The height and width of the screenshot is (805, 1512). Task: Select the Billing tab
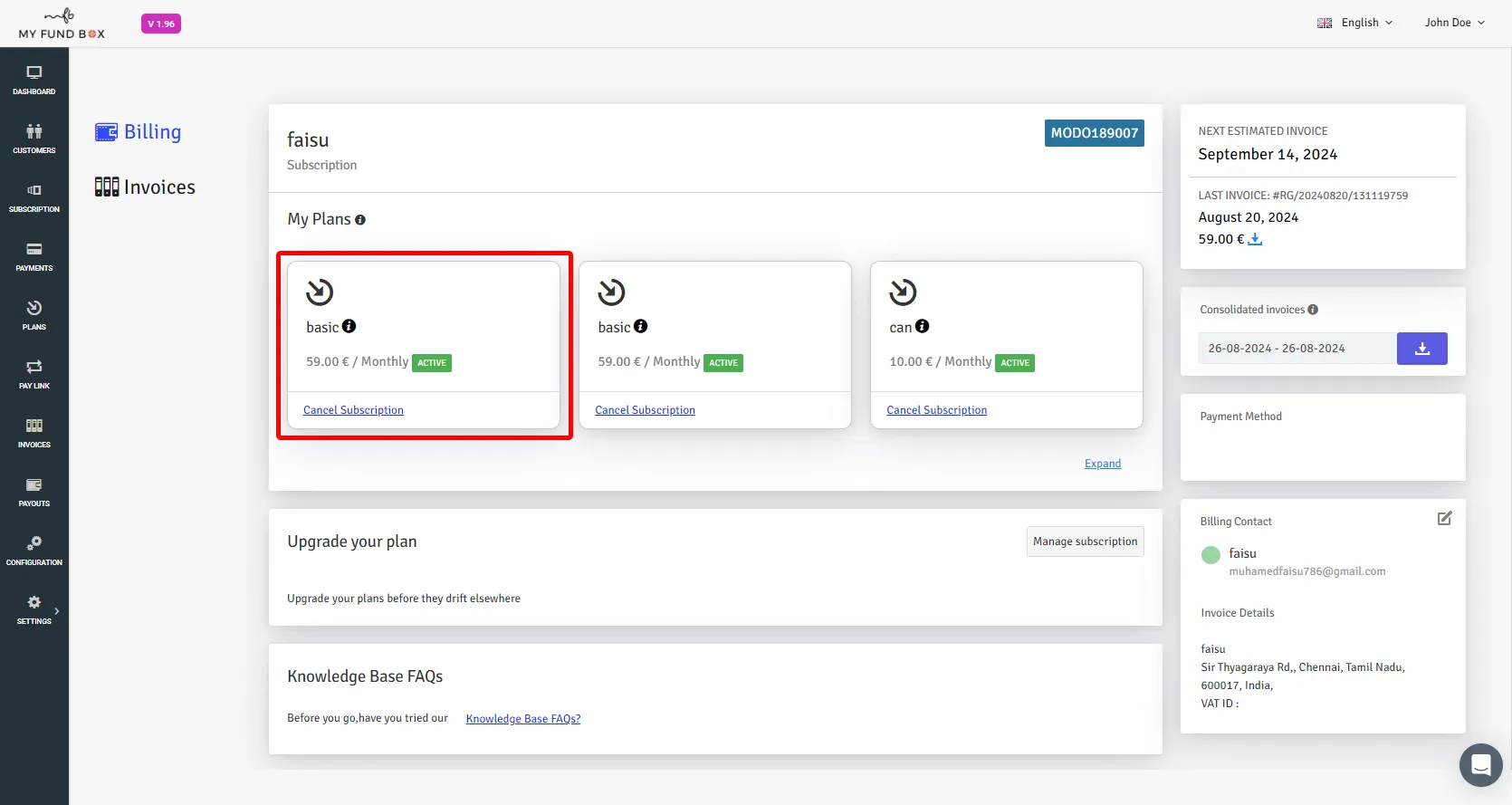tap(139, 132)
